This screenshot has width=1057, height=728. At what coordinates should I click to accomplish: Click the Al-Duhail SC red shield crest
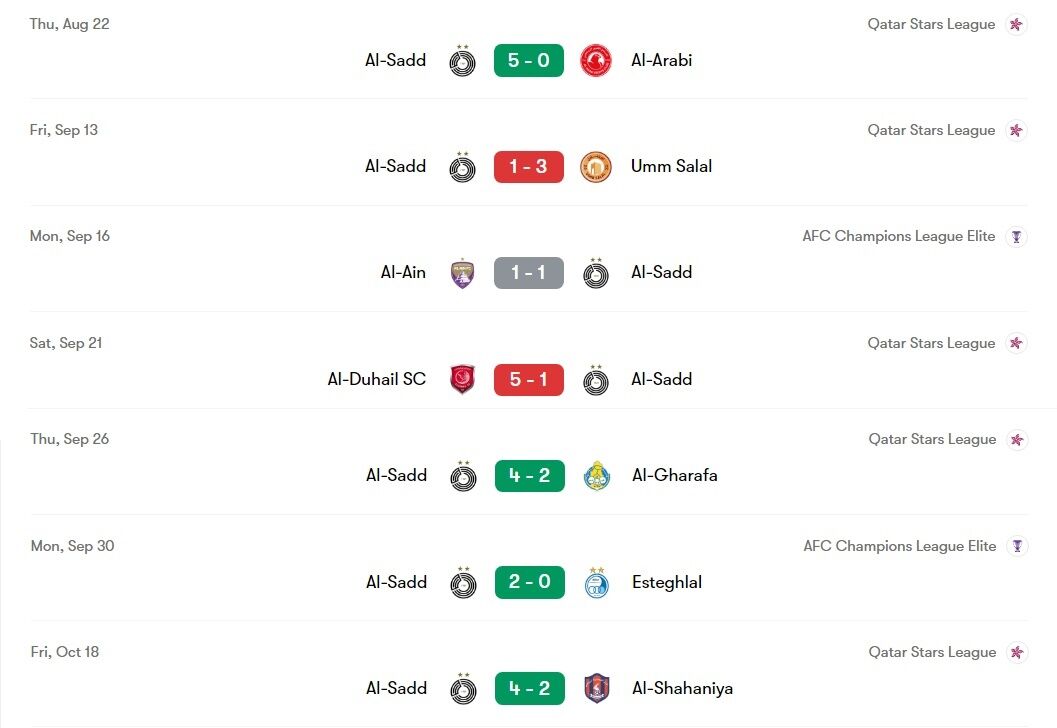click(x=462, y=380)
